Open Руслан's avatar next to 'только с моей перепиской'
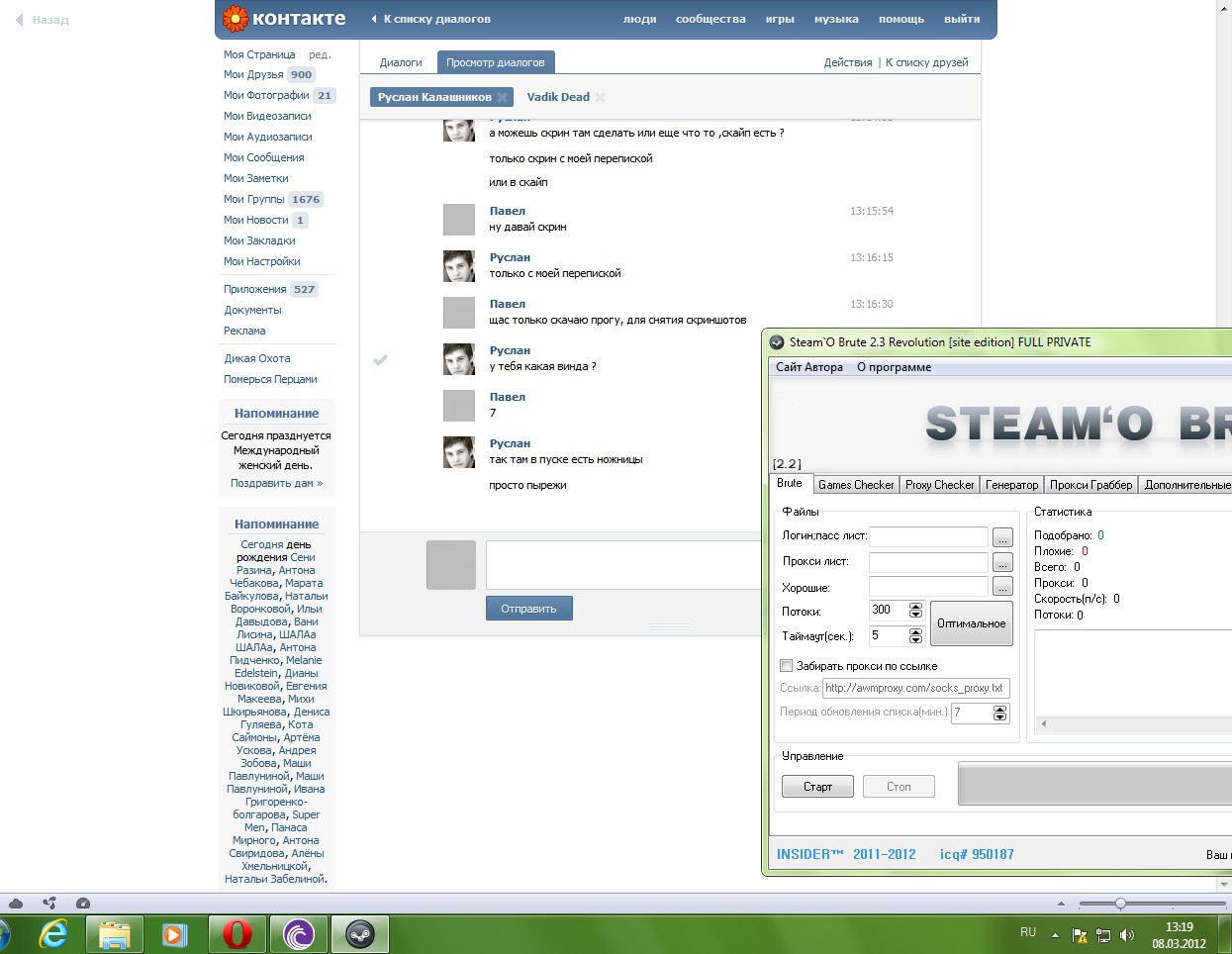This screenshot has height=954, width=1232. click(x=459, y=266)
